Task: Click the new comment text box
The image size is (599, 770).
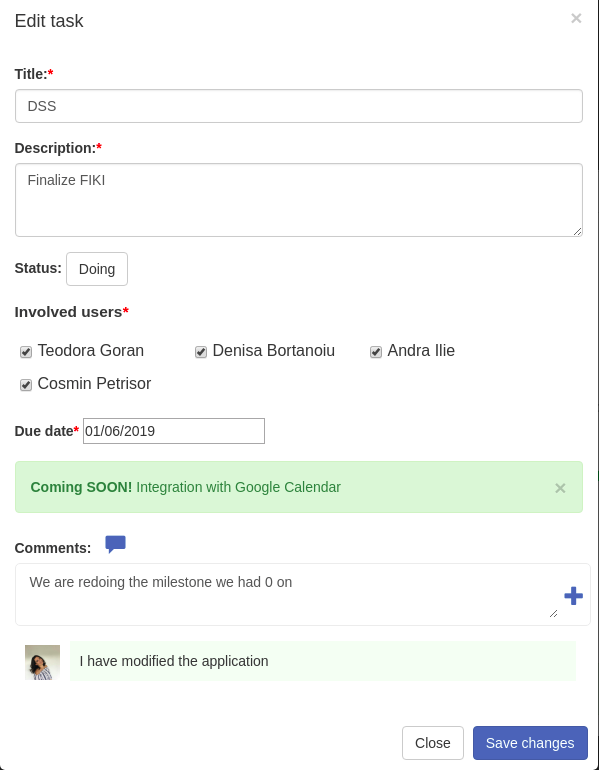Action: click(287, 594)
